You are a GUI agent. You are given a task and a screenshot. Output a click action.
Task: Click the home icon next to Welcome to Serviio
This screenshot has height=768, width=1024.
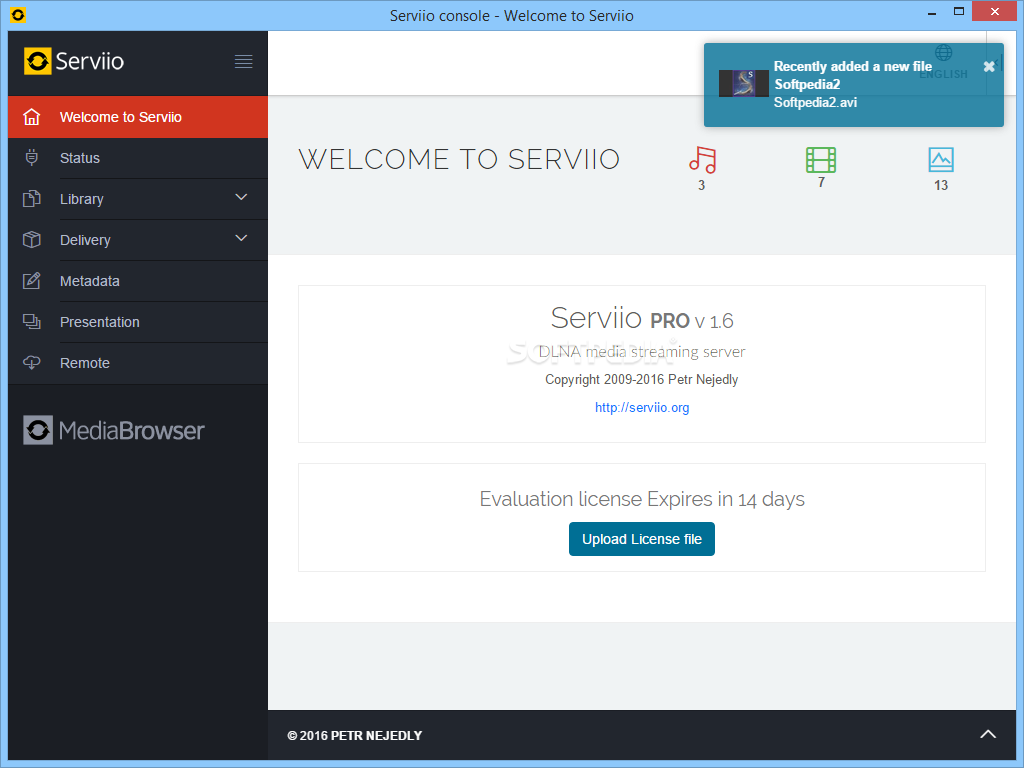[x=31, y=117]
